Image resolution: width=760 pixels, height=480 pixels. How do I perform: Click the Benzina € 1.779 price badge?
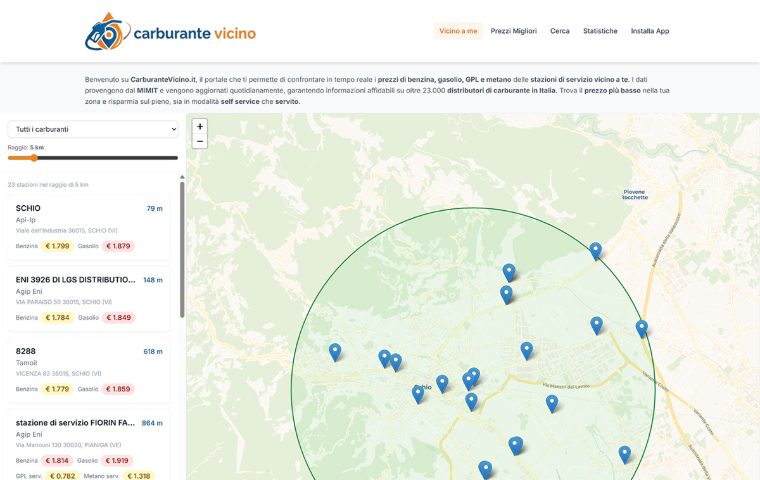coord(57,389)
